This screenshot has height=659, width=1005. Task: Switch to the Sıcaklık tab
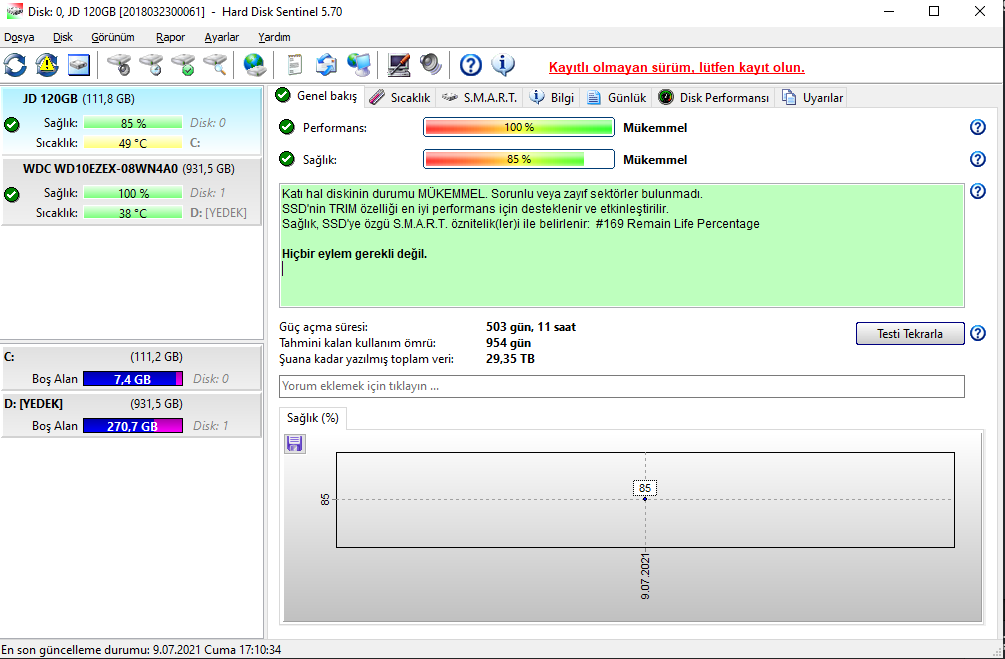coord(401,97)
